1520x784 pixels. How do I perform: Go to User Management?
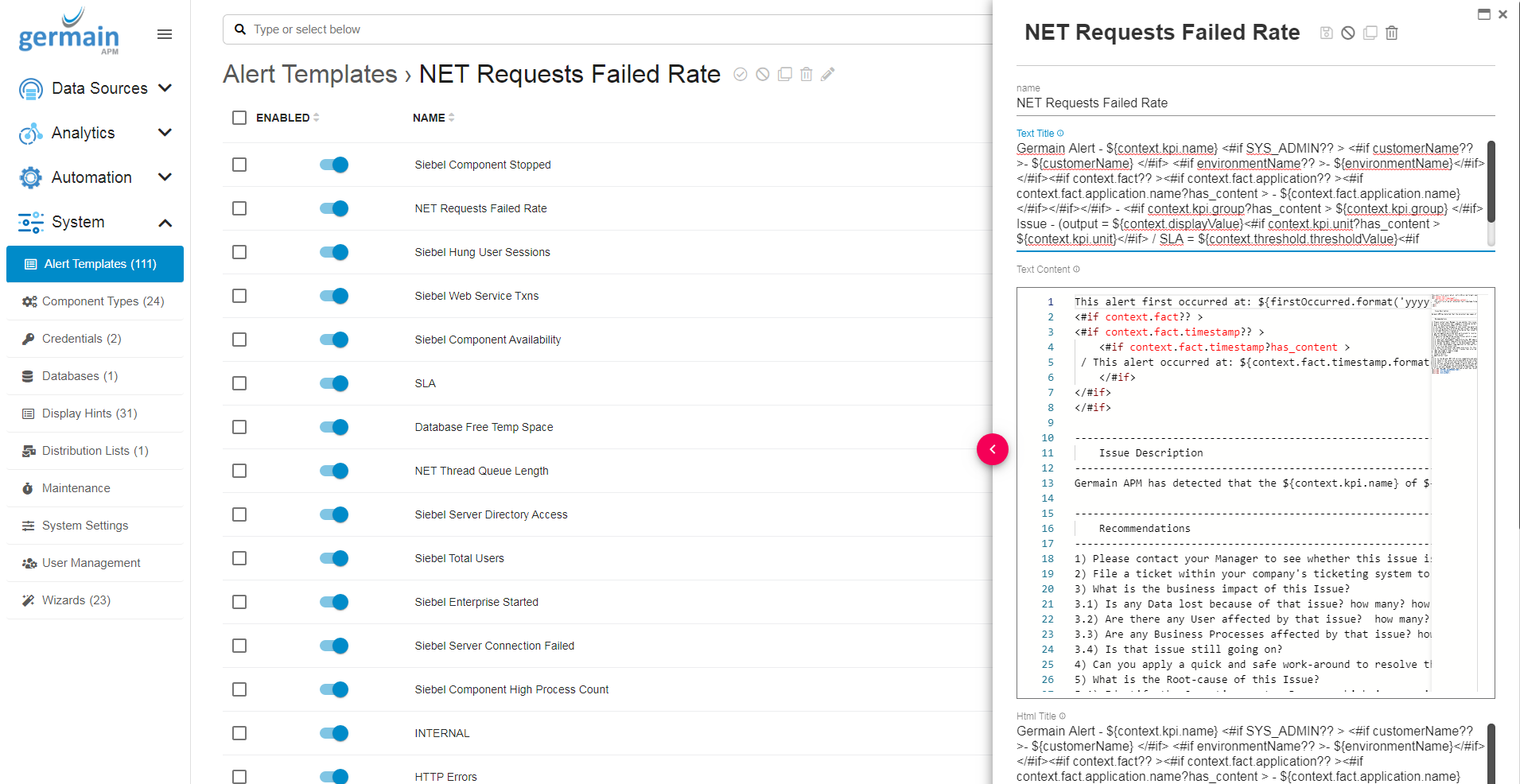point(91,563)
